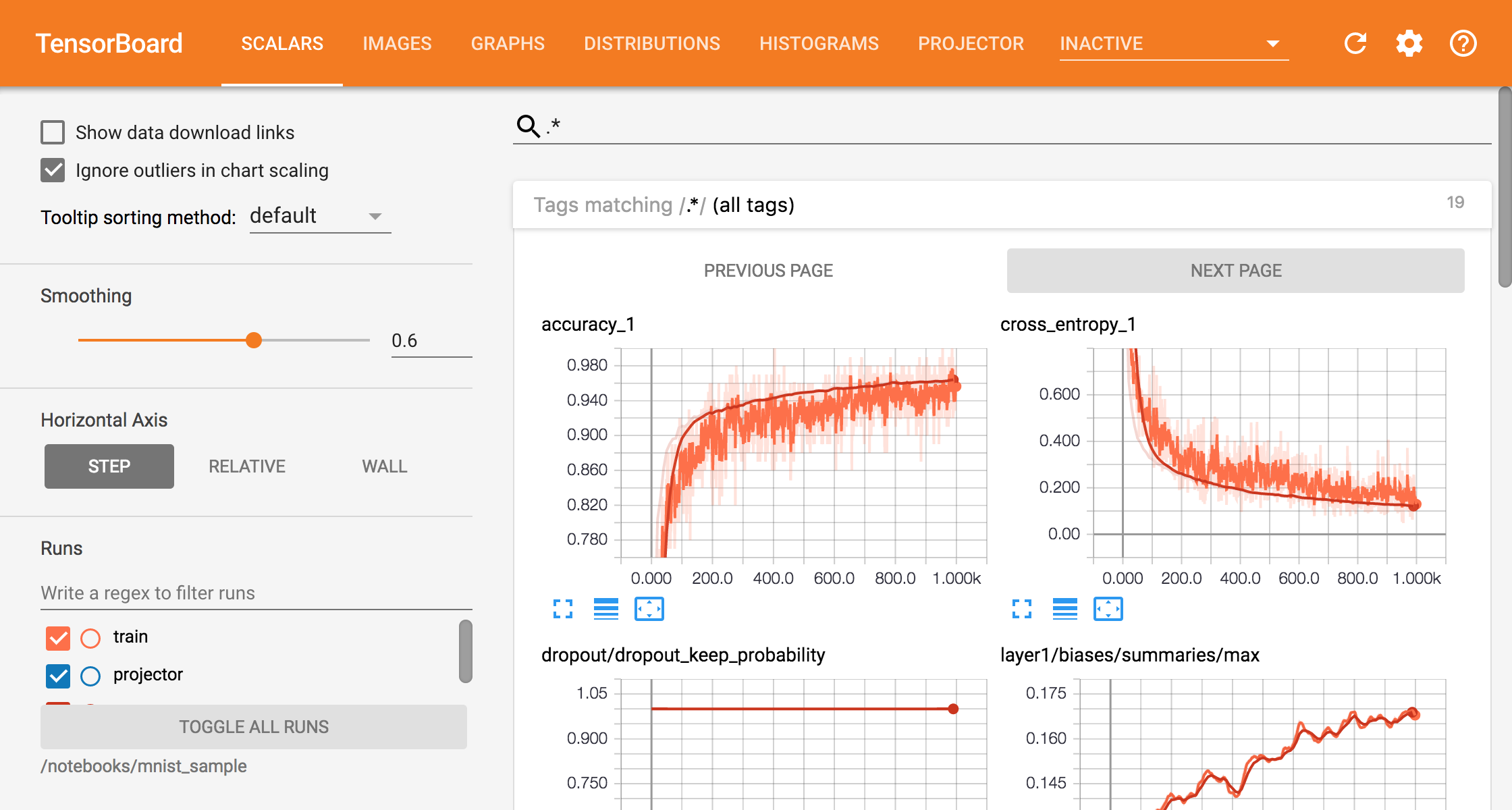Toggle y-axis log scale on cross_entropy_1

click(1064, 609)
